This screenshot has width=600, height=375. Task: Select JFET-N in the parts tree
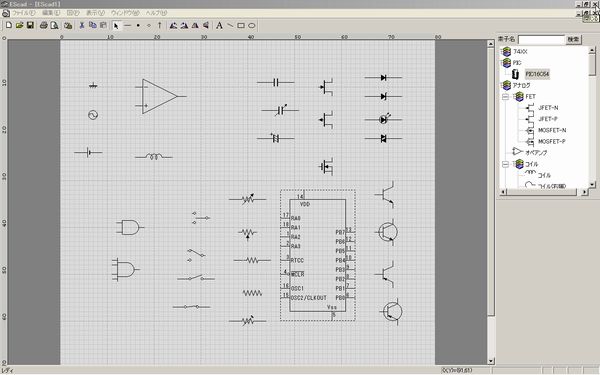pos(548,108)
